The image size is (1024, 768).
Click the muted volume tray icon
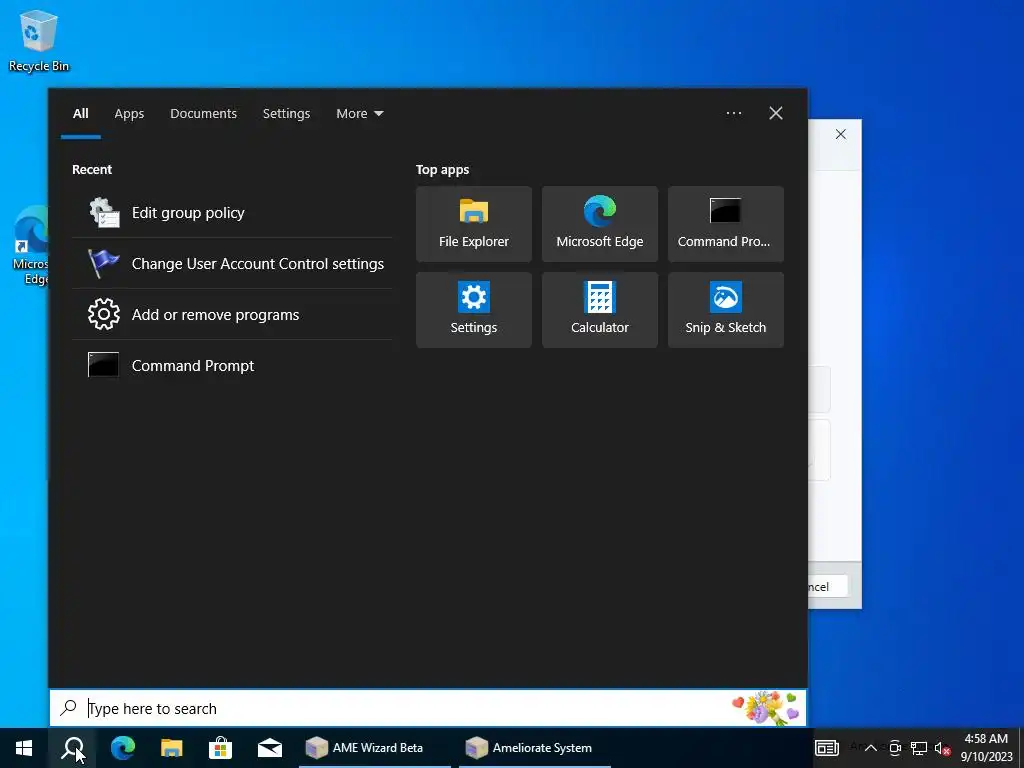[x=942, y=748]
